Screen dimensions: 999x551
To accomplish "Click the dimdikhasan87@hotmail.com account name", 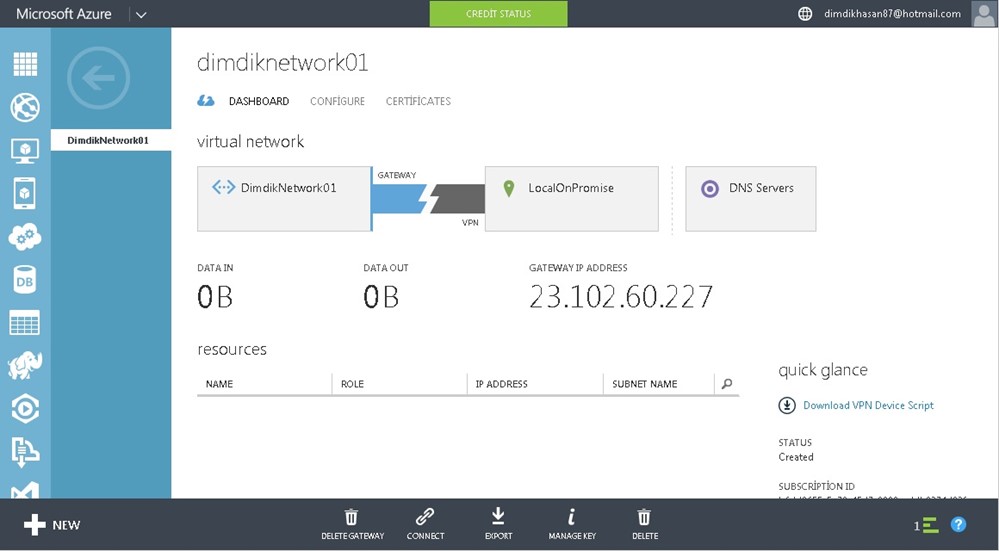I will (x=892, y=13).
